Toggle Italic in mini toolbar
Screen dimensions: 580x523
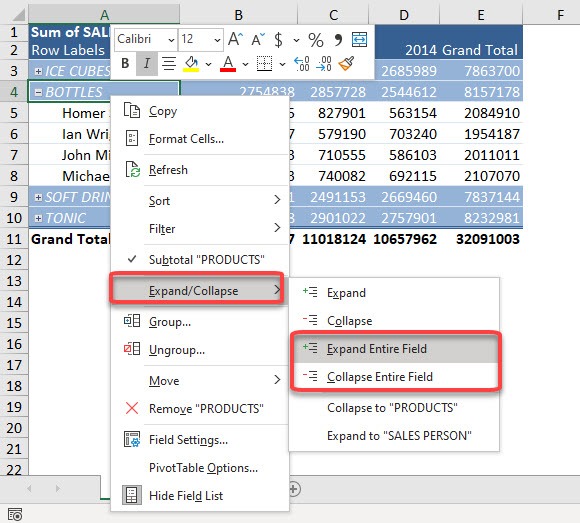(146, 64)
